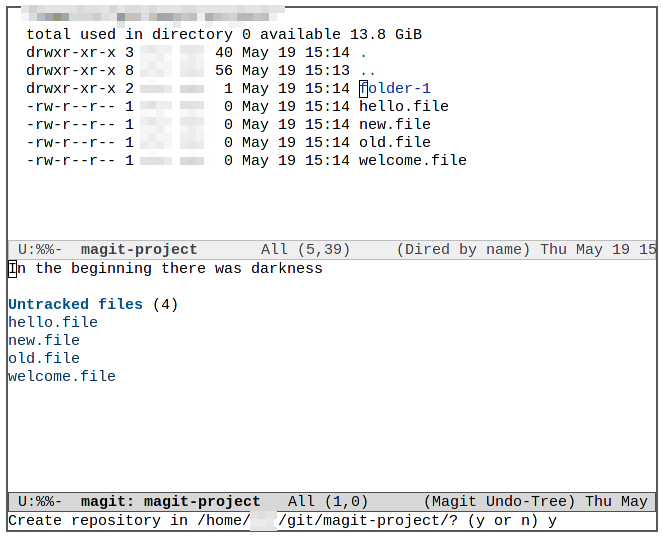Select welcome.file in the Dired listing
The height and width of the screenshot is (538, 663).
tap(413, 160)
